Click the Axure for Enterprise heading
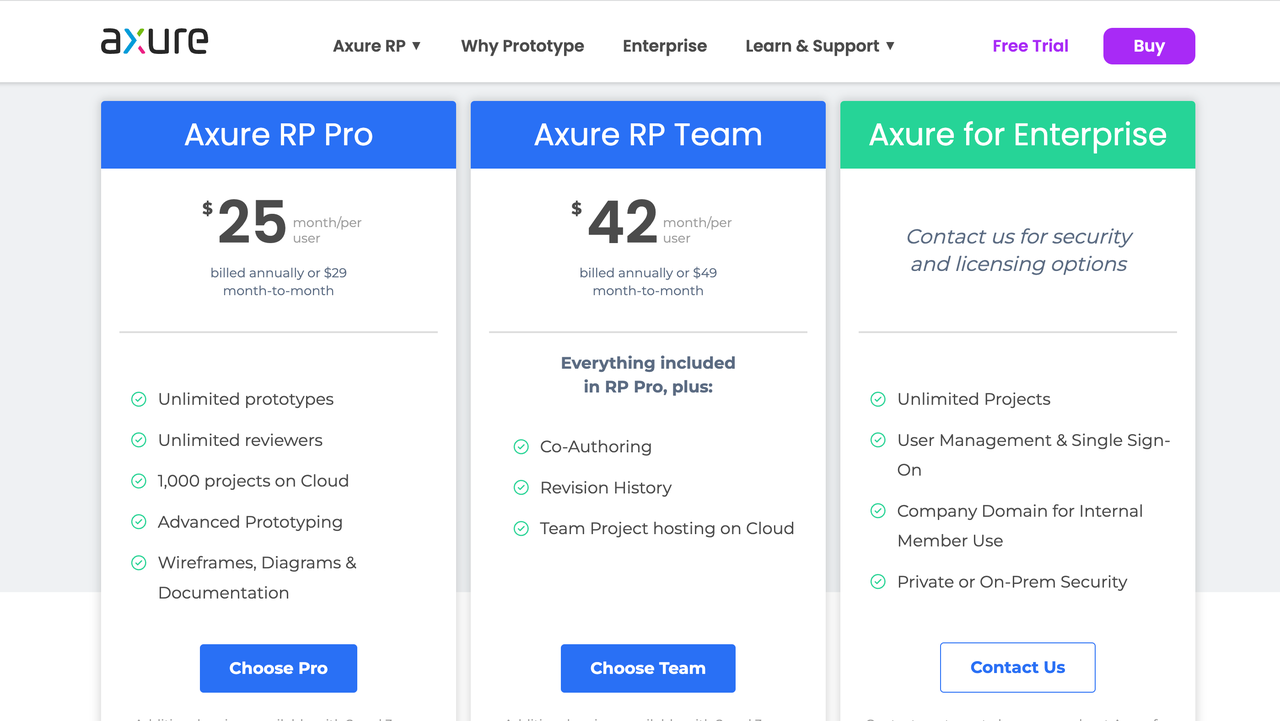Screen dimensions: 1280x721 point(1018,135)
